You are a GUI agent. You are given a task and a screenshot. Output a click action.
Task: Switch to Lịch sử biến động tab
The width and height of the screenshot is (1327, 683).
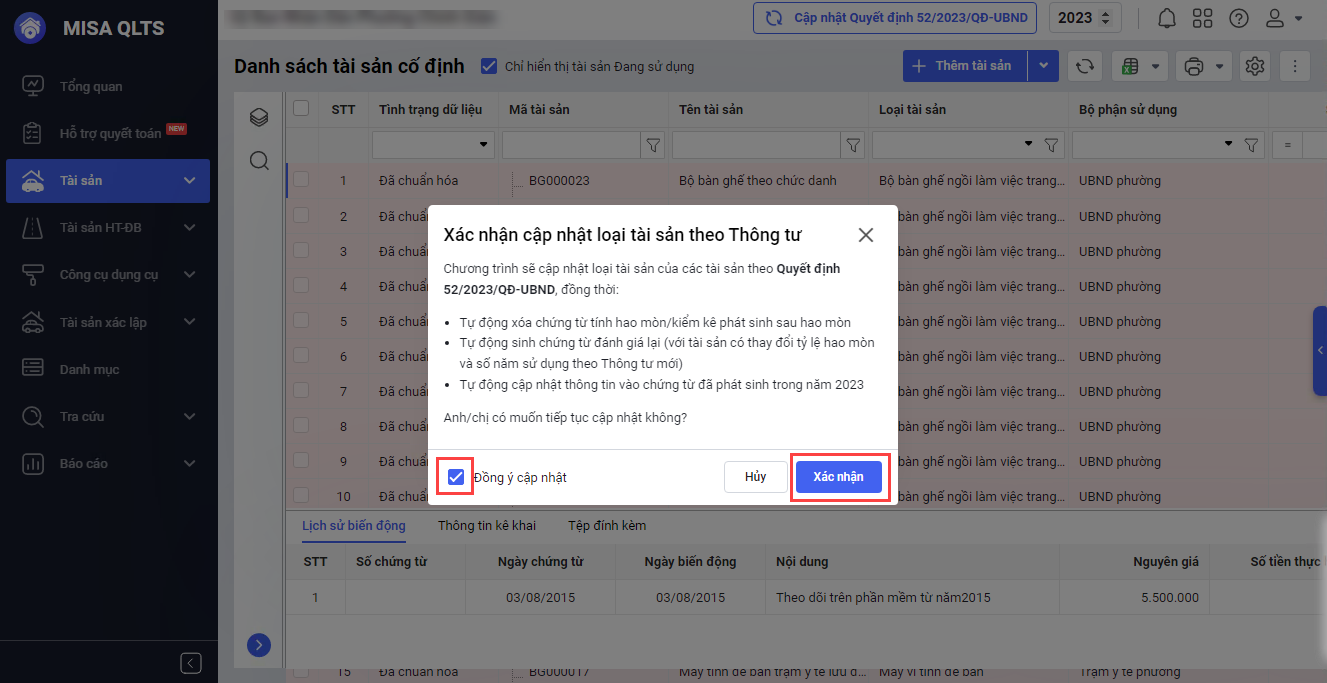pos(354,526)
